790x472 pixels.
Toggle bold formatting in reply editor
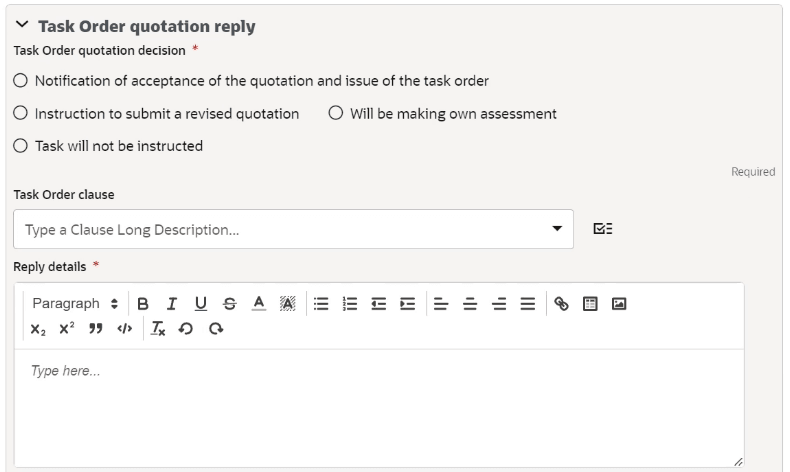pyautogui.click(x=143, y=304)
